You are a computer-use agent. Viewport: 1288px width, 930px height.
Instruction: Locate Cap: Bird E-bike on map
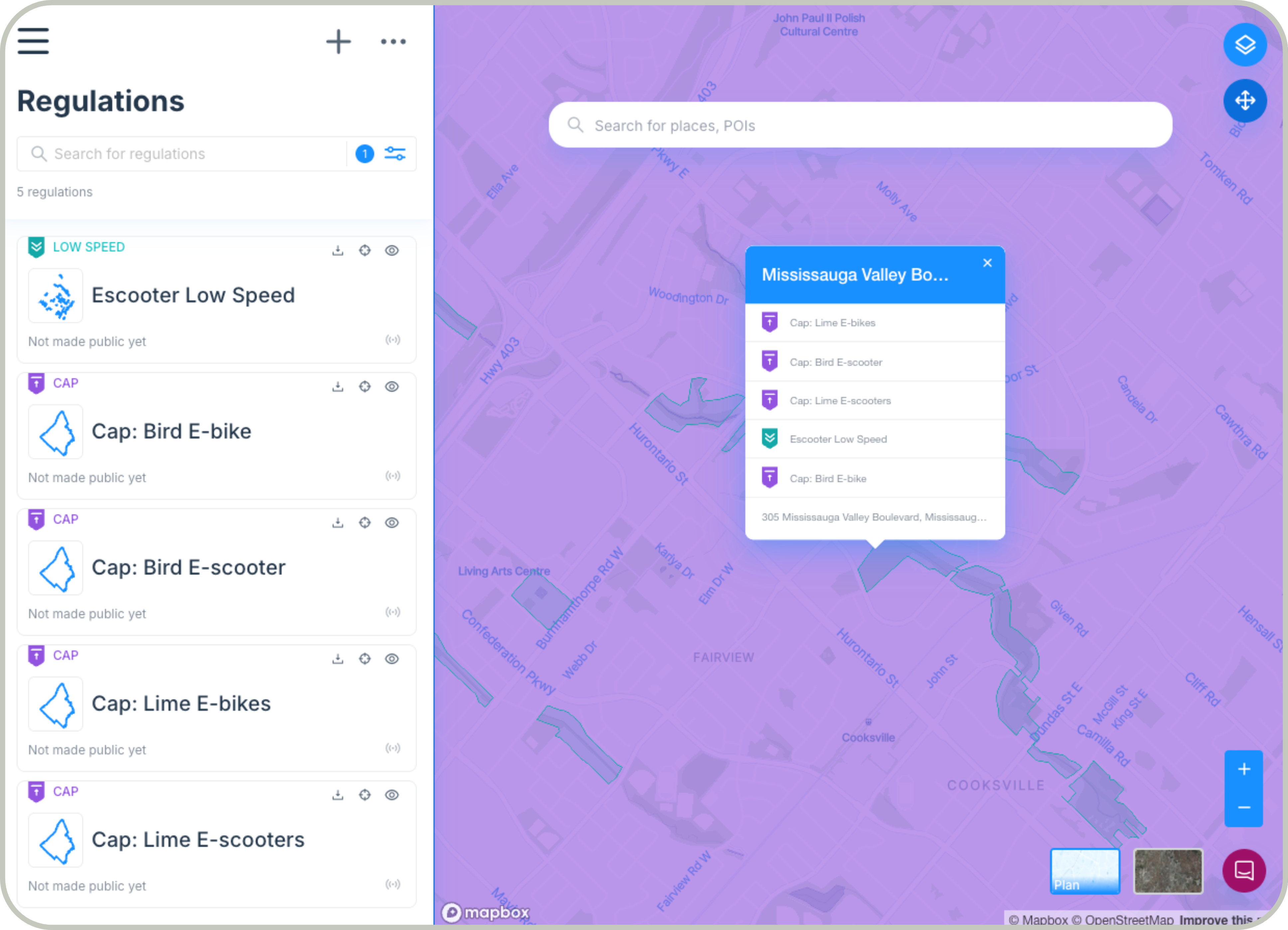[365, 387]
